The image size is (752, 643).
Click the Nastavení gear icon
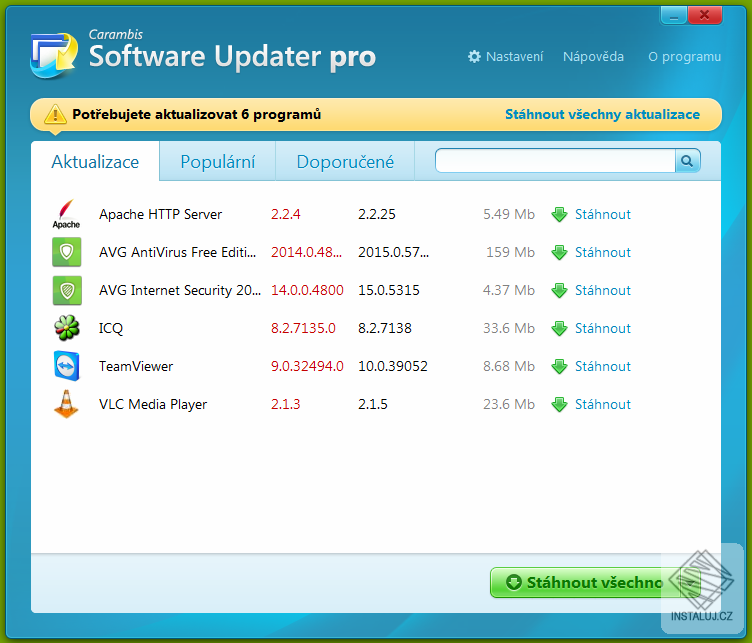(474, 57)
